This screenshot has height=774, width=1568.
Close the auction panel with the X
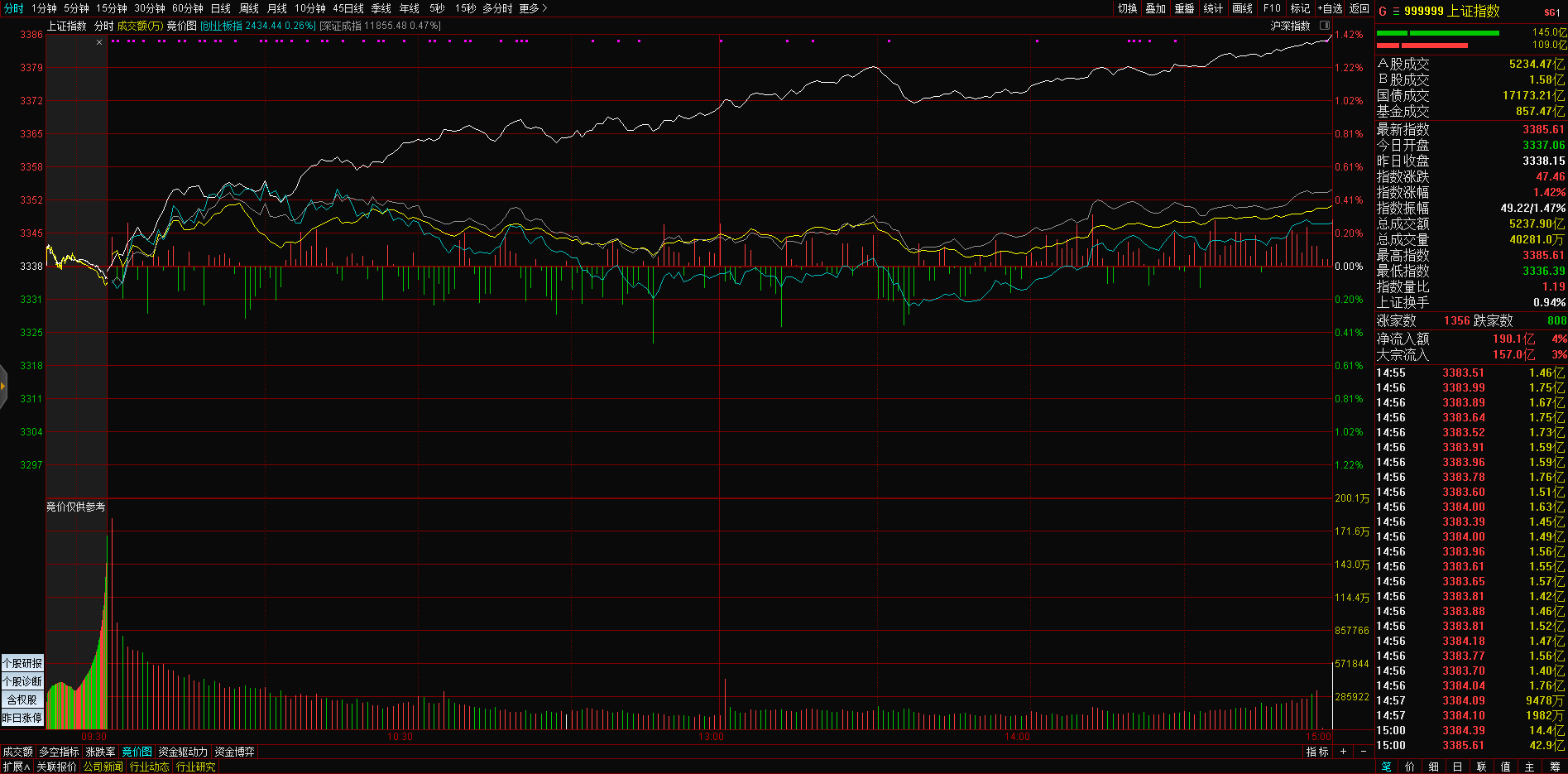pos(99,42)
